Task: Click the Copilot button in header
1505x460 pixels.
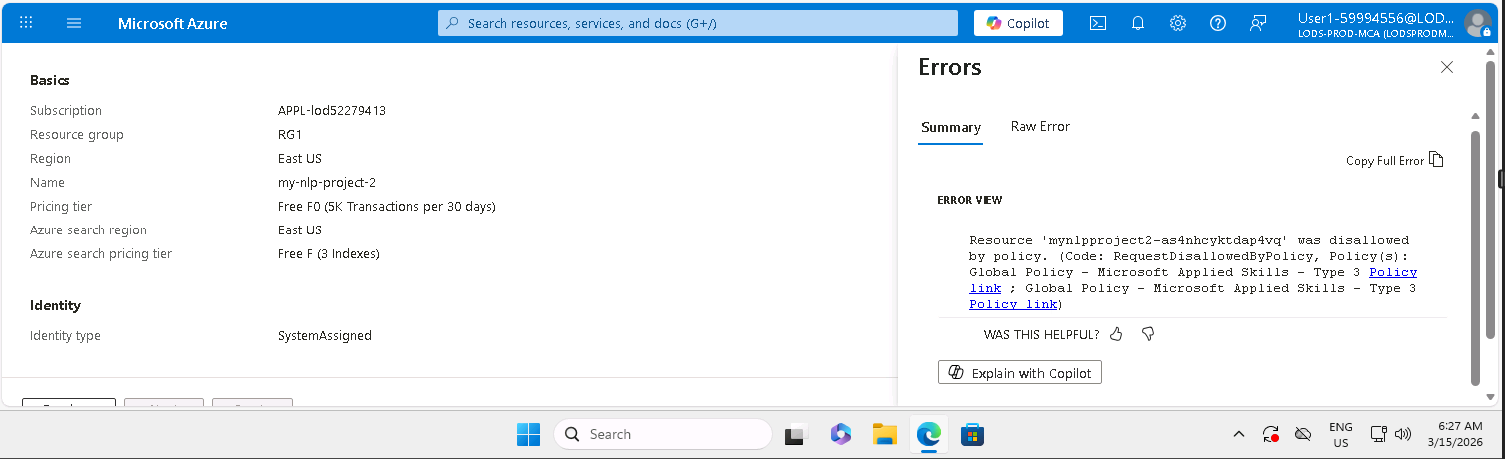Action: [1018, 23]
